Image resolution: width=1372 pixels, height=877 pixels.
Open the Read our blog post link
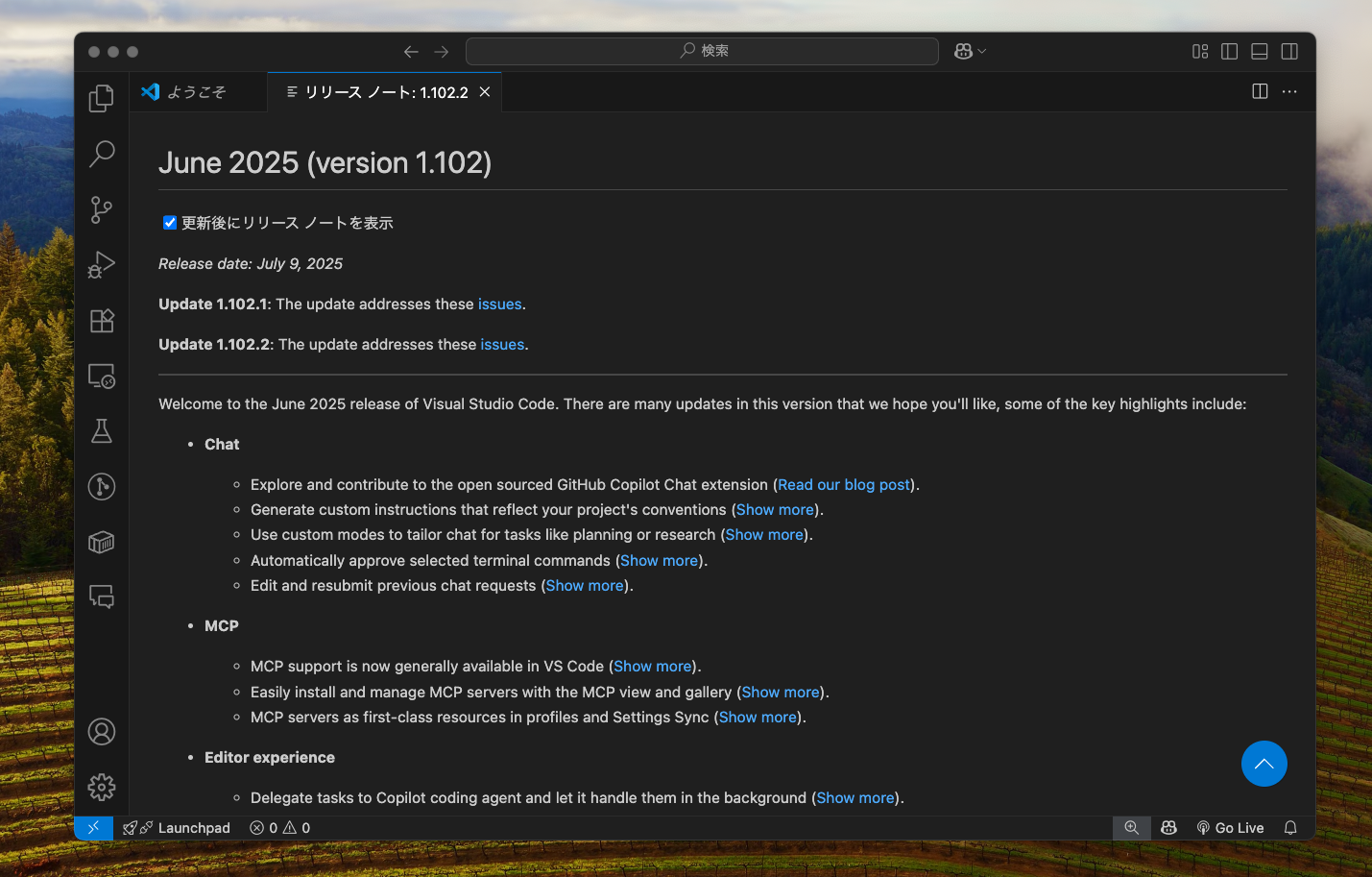point(843,484)
